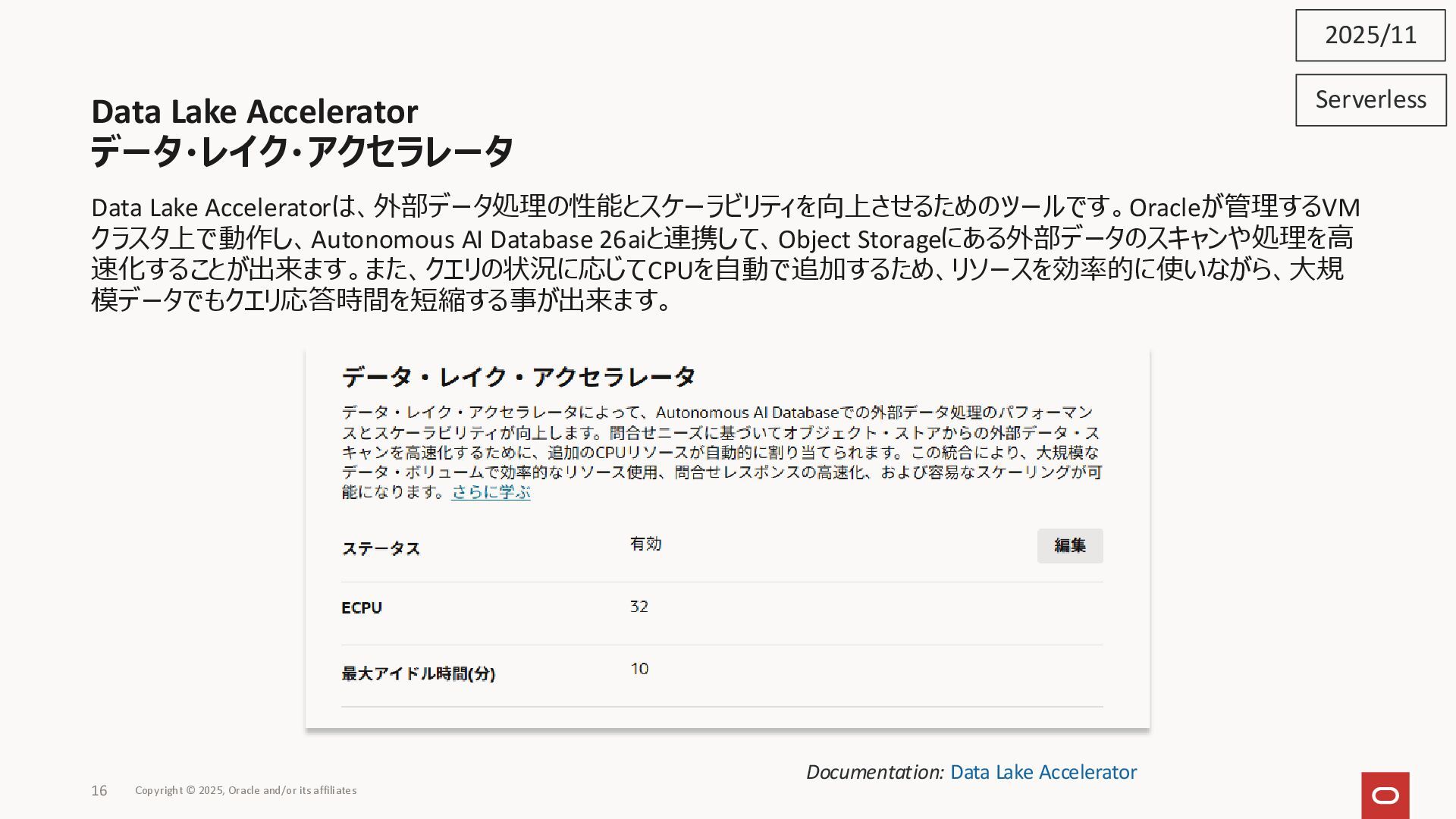This screenshot has width=1456, height=819.
Task: Open the Data Lake Accelerator documentation link
Action: (1043, 772)
